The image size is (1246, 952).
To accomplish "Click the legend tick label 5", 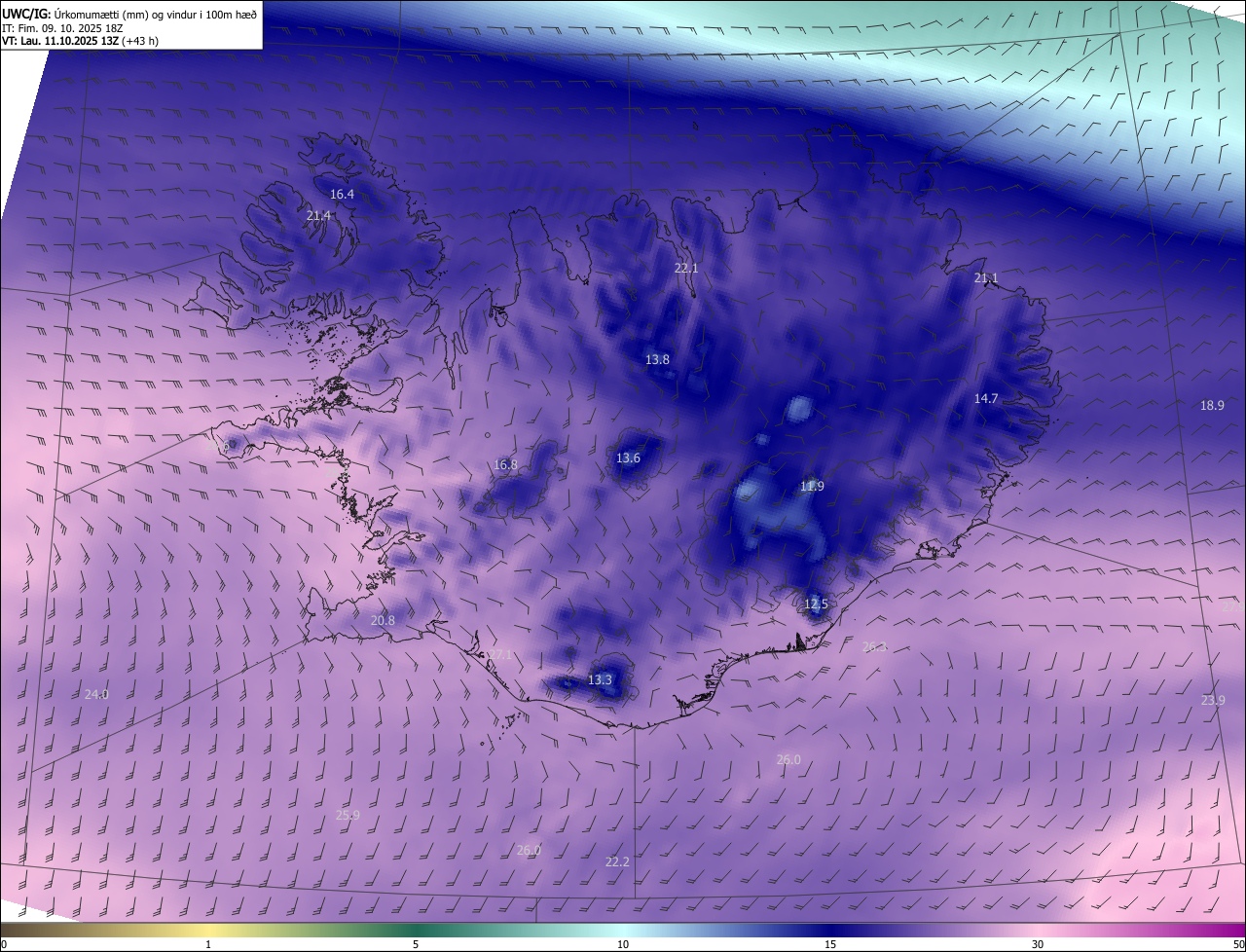I will pyautogui.click(x=416, y=944).
